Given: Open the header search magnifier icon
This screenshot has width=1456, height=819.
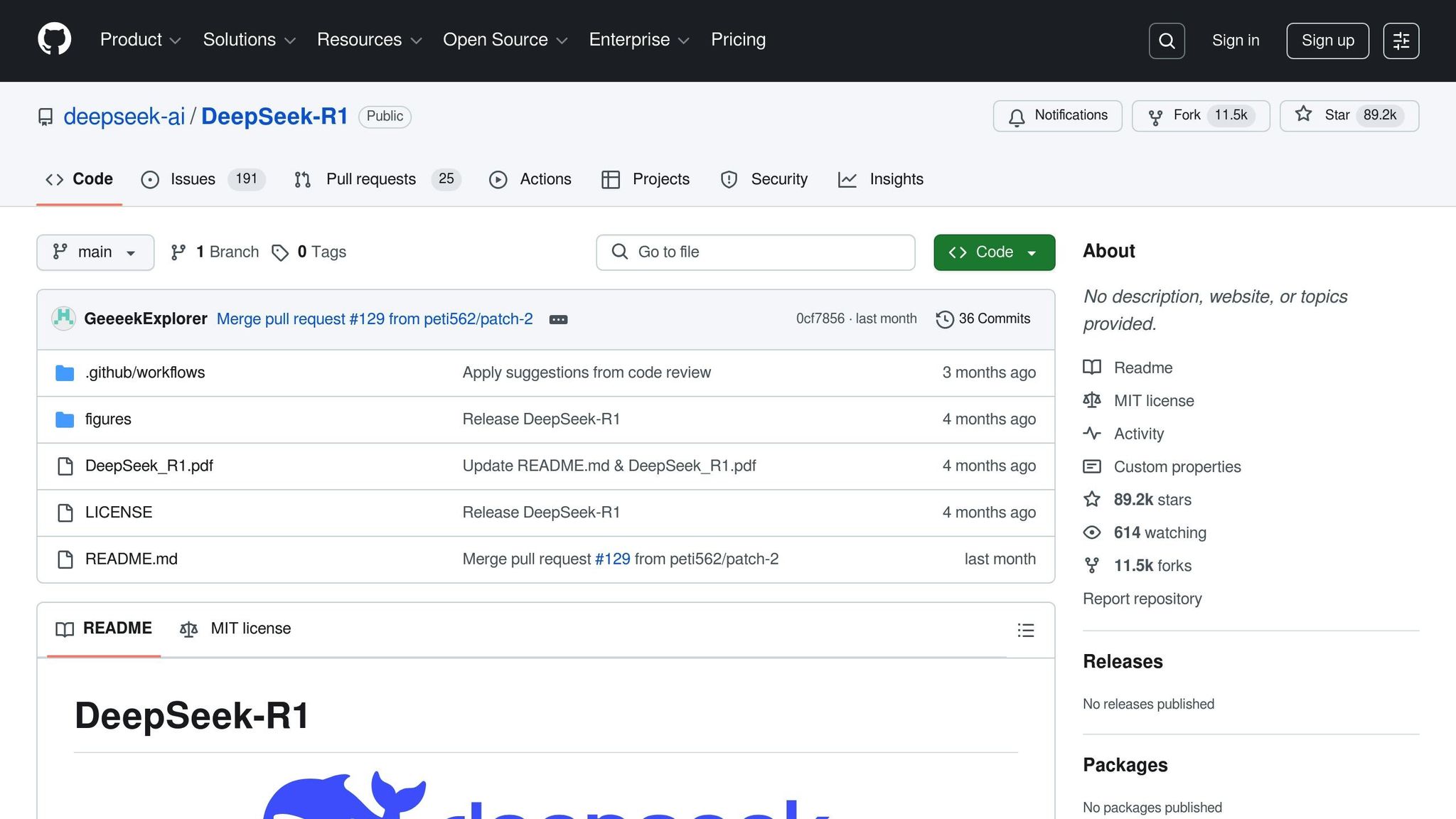Looking at the screenshot, I should (1166, 41).
